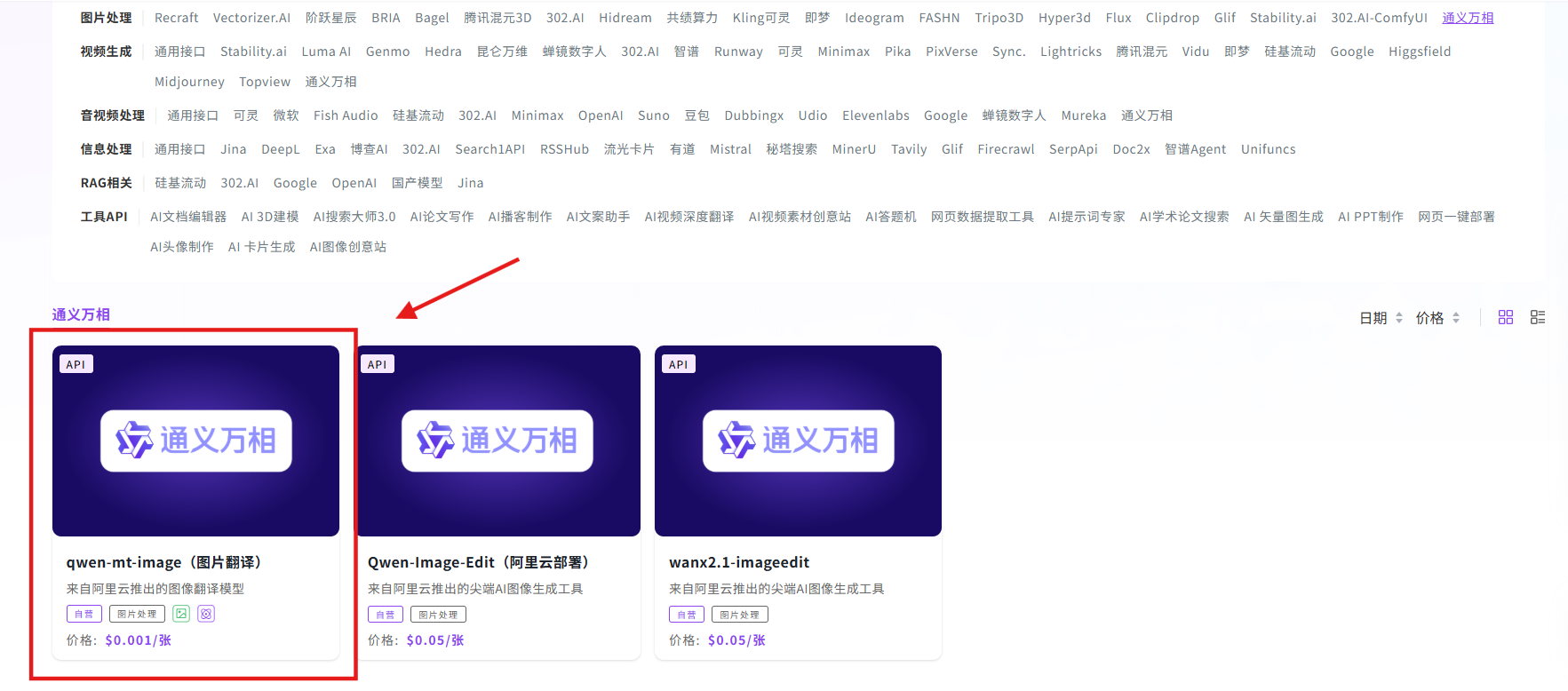This screenshot has height=691, width=1568.
Task: Select Higgsfield video provider
Action: [1420, 52]
